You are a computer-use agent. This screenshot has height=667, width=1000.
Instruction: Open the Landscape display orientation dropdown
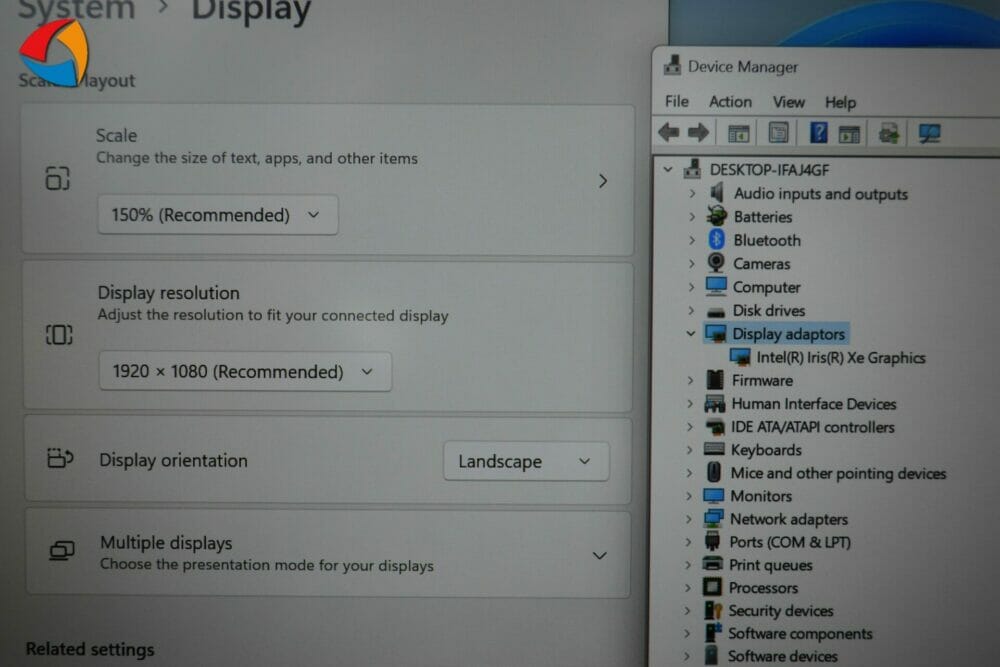point(526,461)
